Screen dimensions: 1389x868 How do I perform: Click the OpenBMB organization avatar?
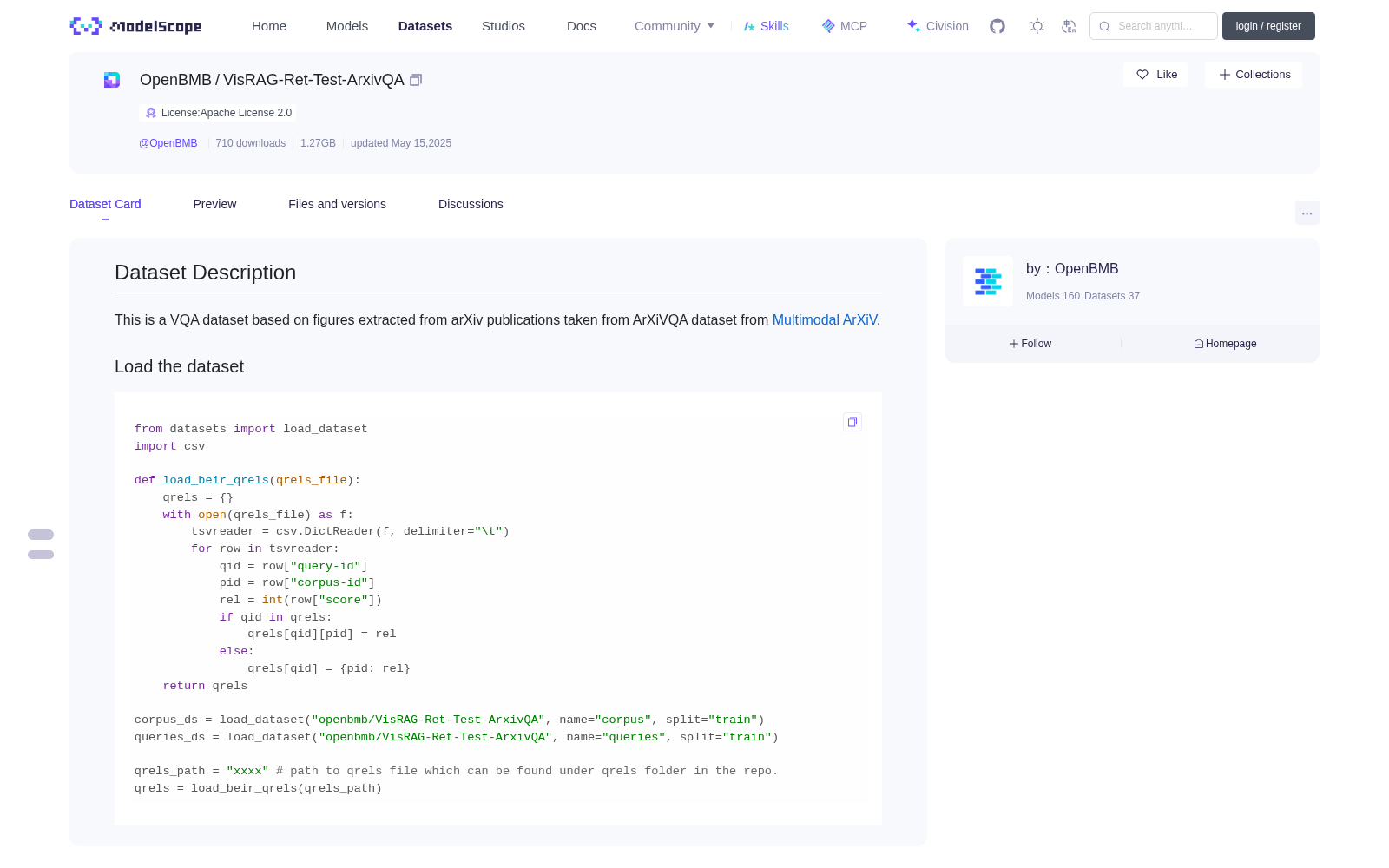coord(988,281)
